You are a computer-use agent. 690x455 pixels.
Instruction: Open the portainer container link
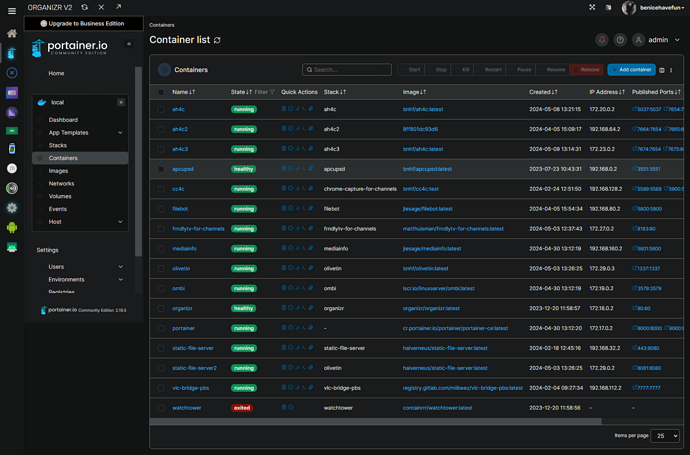[x=183, y=328]
